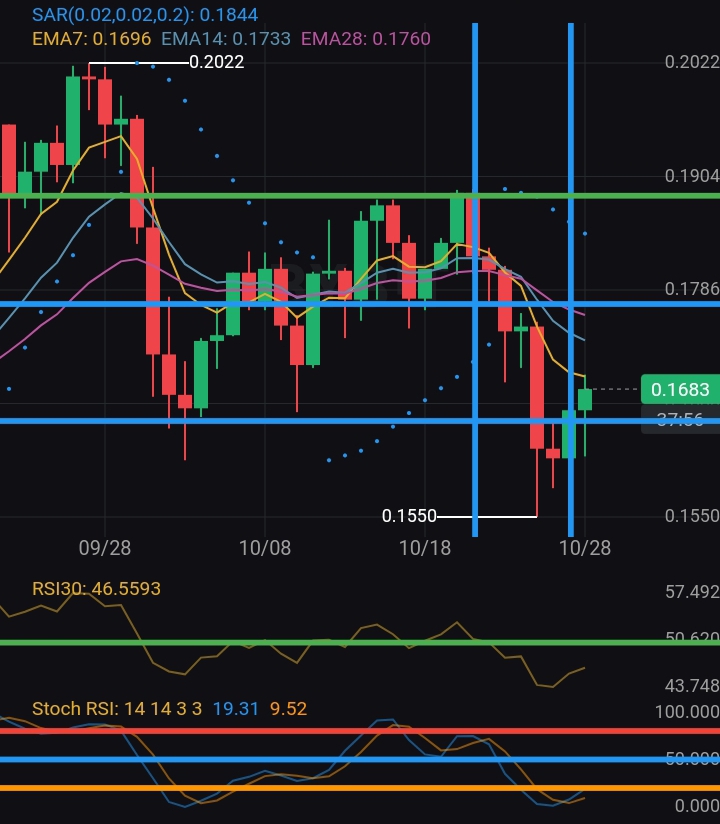
Task: Select the right blue vertical line
Action: (571, 280)
